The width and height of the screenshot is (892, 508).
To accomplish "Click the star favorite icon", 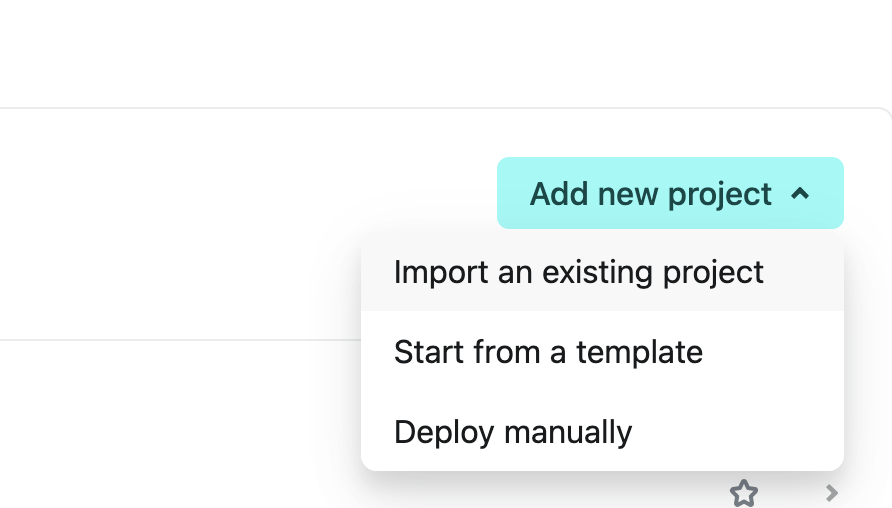I will (x=744, y=493).
